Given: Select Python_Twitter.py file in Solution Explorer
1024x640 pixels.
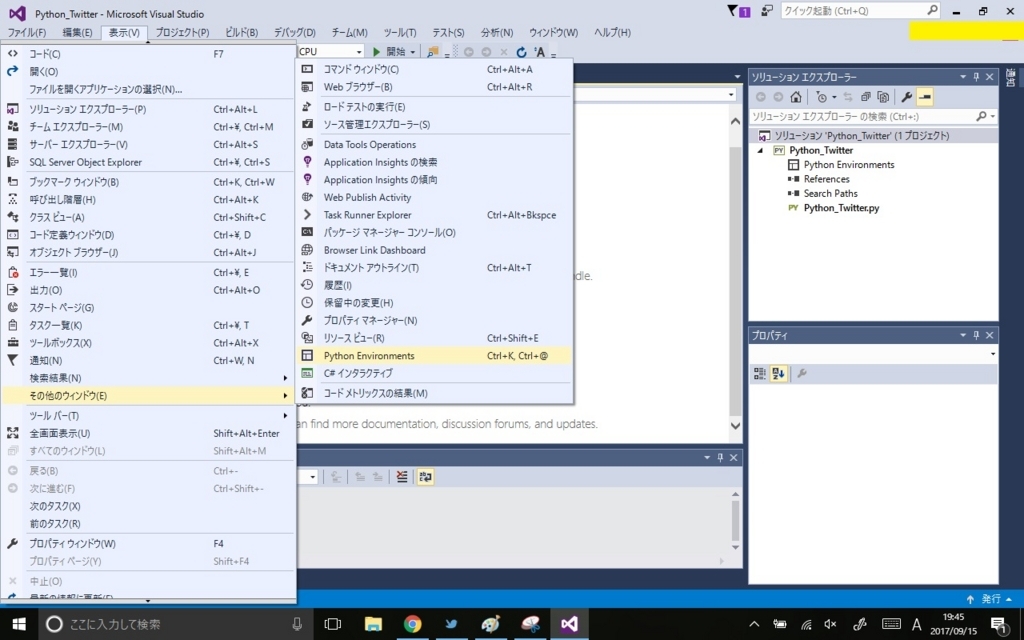Looking at the screenshot, I should point(841,208).
